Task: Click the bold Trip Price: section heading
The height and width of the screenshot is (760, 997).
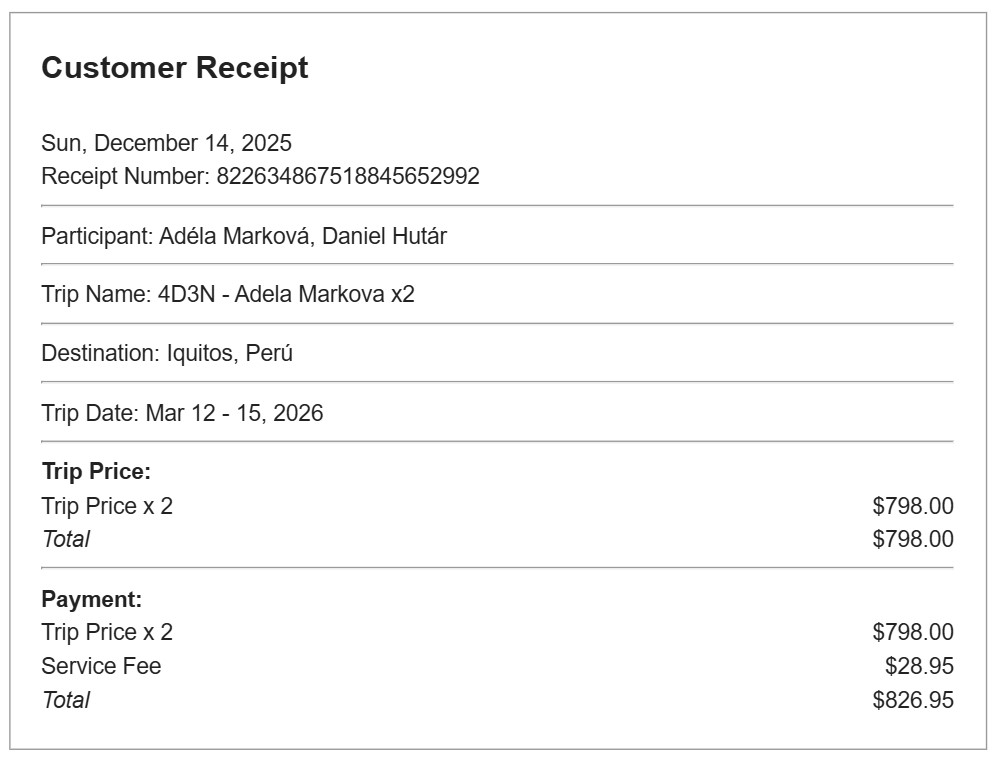Action: pyautogui.click(x=96, y=472)
